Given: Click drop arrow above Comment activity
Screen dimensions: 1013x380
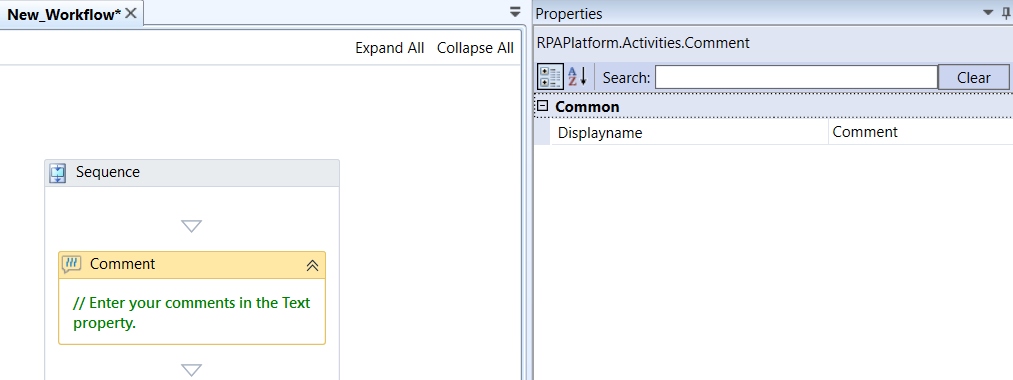Looking at the screenshot, I should click(192, 226).
